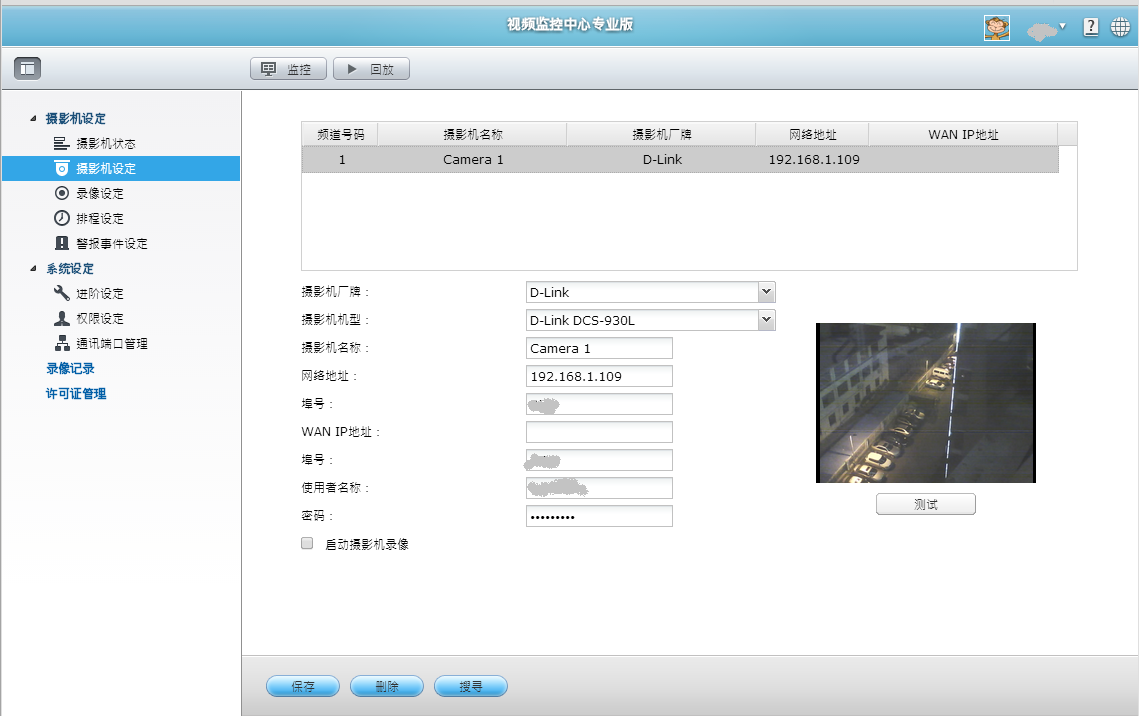Image resolution: width=1139 pixels, height=716 pixels.
Task: Click the 测试 test button
Action: pos(925,504)
